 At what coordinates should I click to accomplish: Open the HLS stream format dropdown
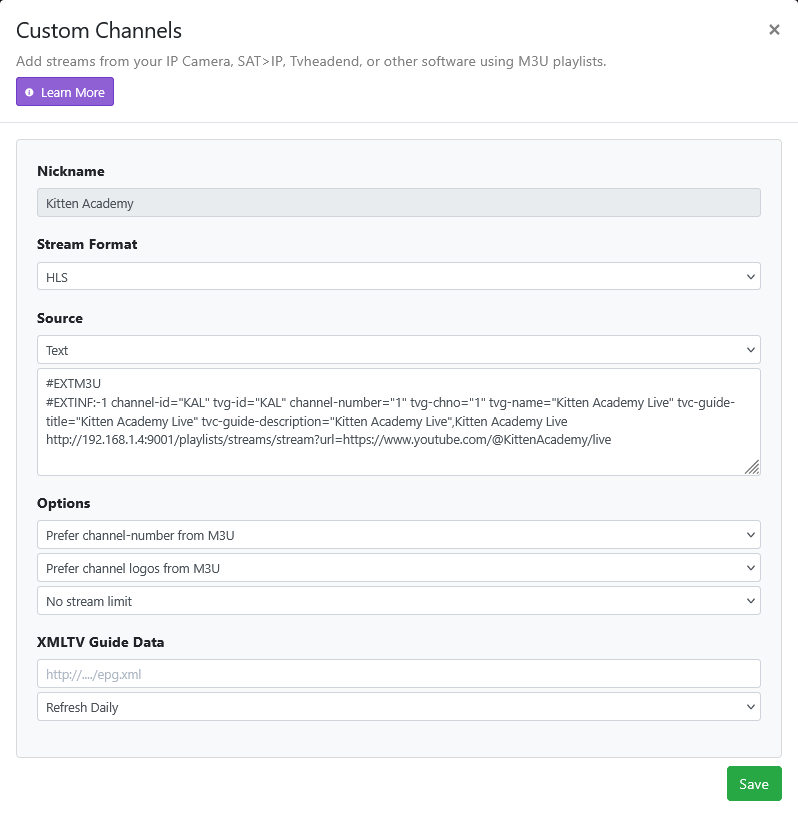click(x=398, y=276)
